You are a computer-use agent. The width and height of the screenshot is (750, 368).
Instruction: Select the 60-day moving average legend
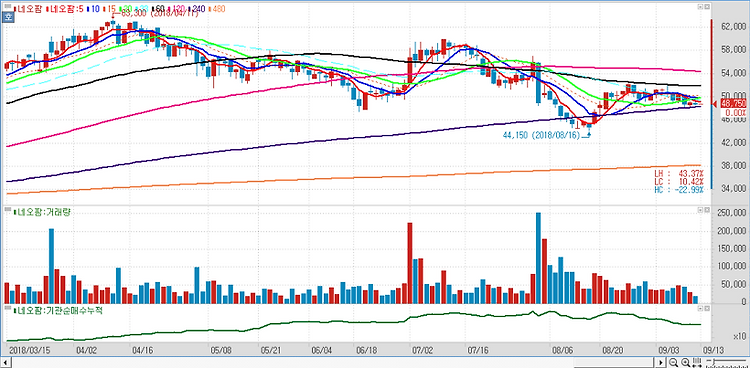point(159,9)
